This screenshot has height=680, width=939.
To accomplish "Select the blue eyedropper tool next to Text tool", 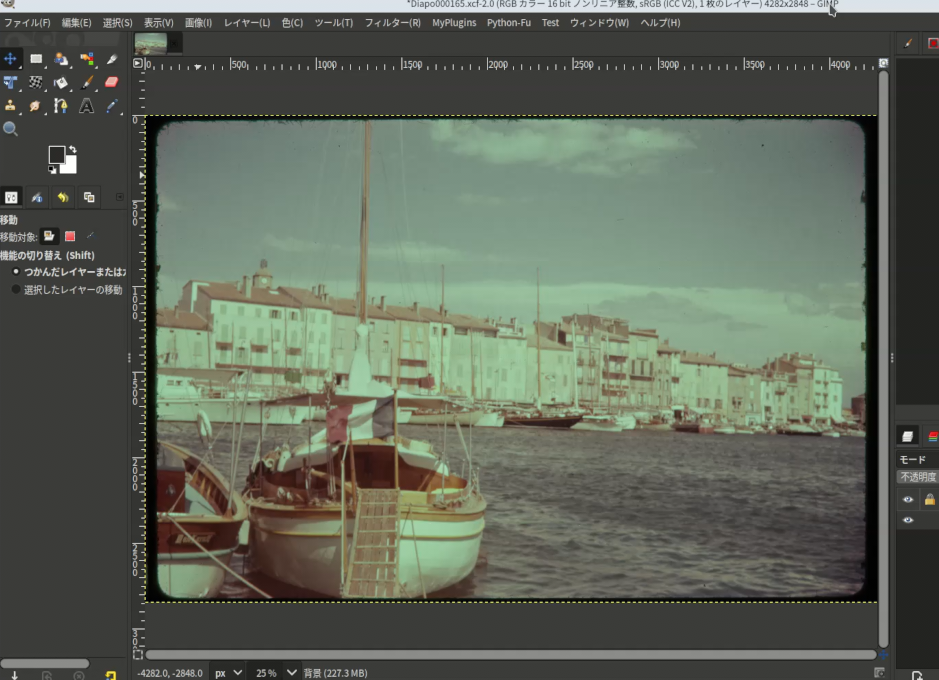I will (x=112, y=106).
